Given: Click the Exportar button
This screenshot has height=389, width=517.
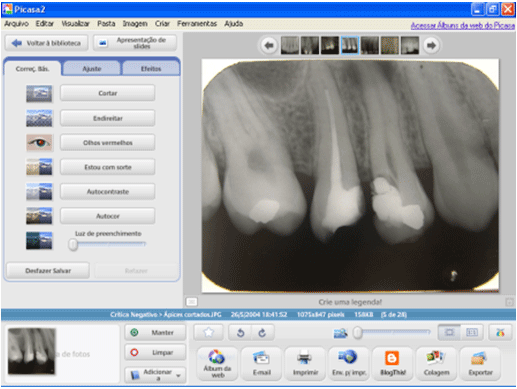Looking at the screenshot, I should click(x=480, y=364).
